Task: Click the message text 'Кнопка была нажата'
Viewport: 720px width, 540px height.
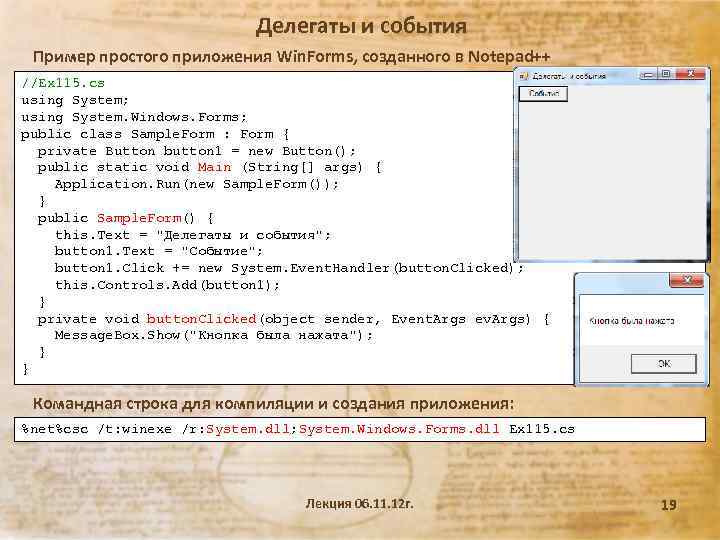Action: (x=631, y=321)
